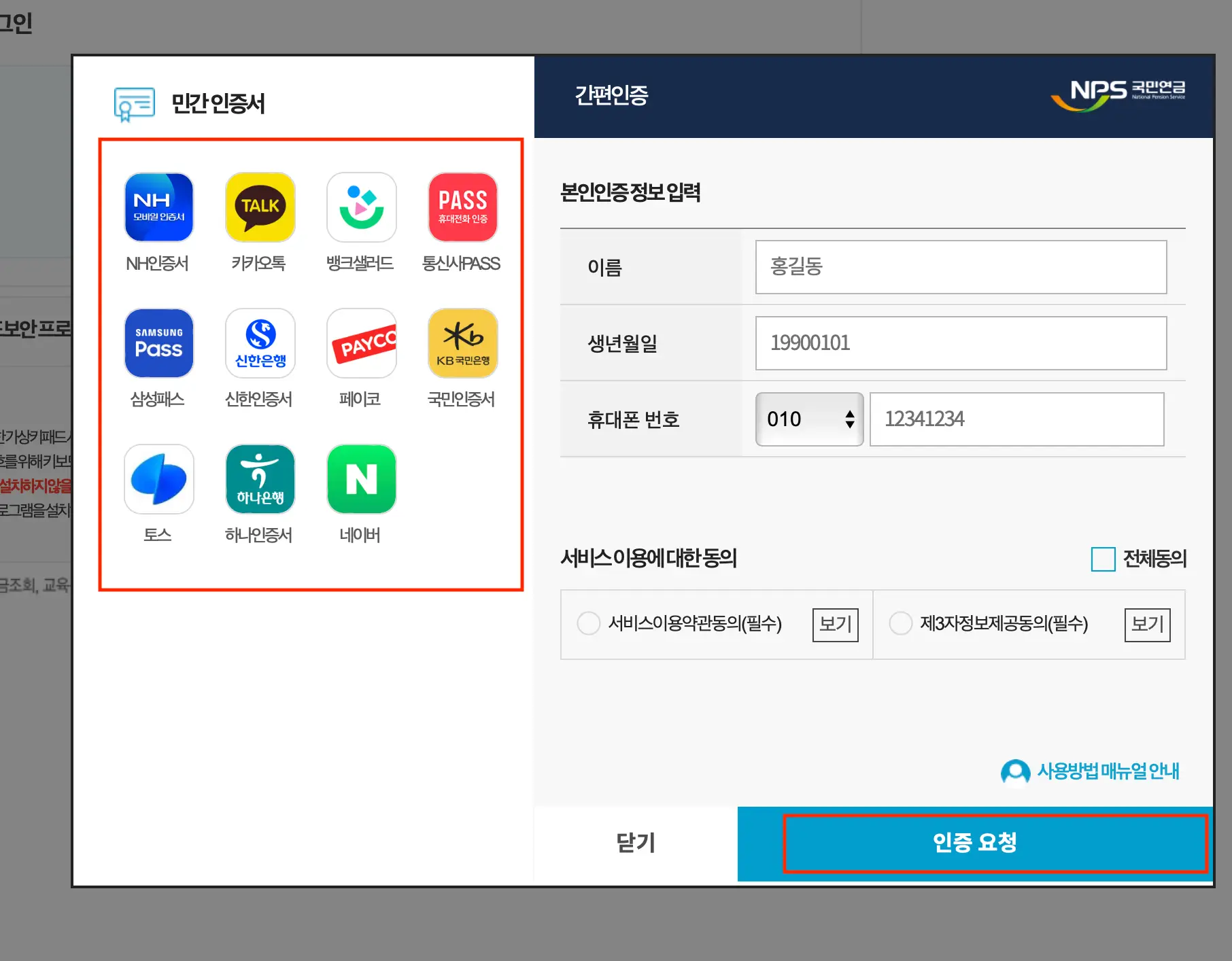Image resolution: width=1232 pixels, height=961 pixels.
Task: View the 제3자정보제공 terms with 보기
Action: coord(1147,625)
